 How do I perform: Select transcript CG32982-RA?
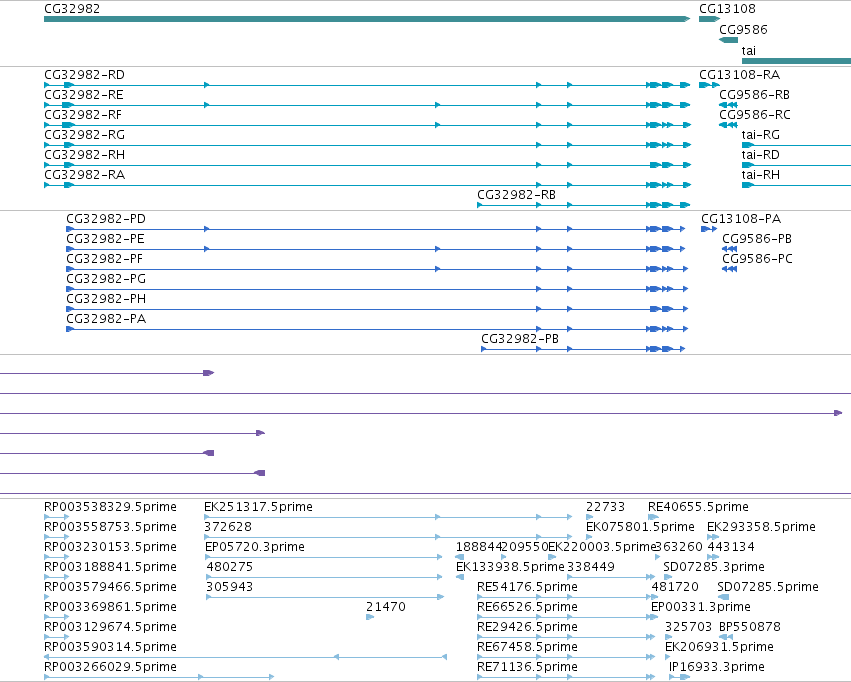(84, 175)
